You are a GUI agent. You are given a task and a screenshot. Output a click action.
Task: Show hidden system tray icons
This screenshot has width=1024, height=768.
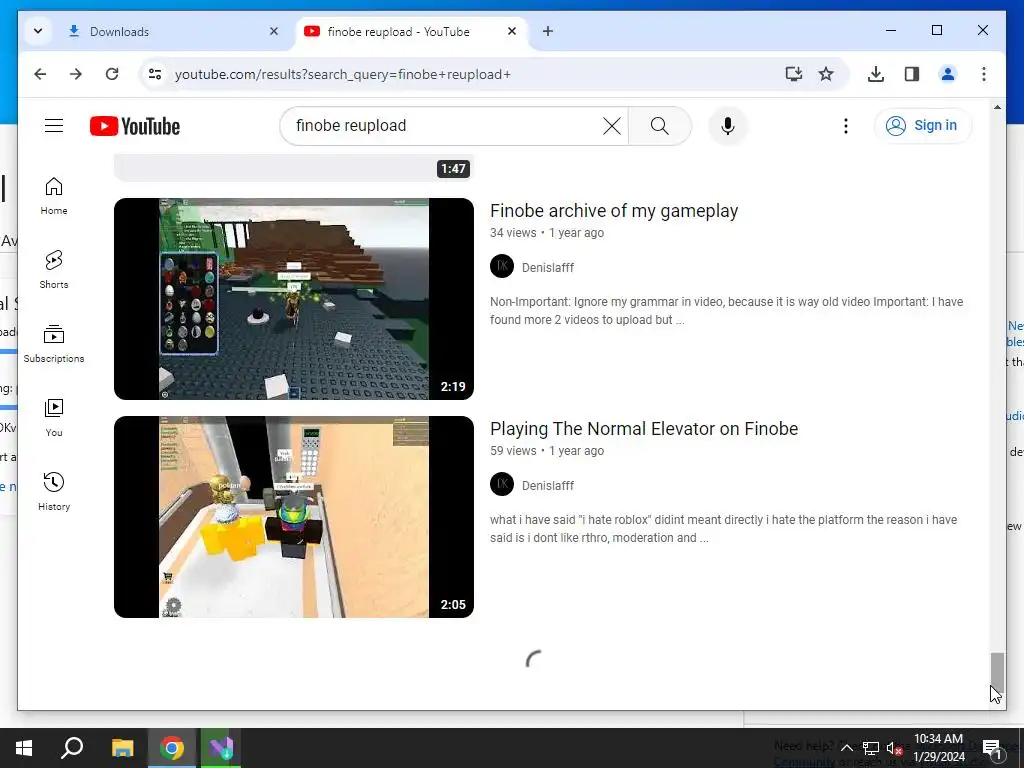846,748
